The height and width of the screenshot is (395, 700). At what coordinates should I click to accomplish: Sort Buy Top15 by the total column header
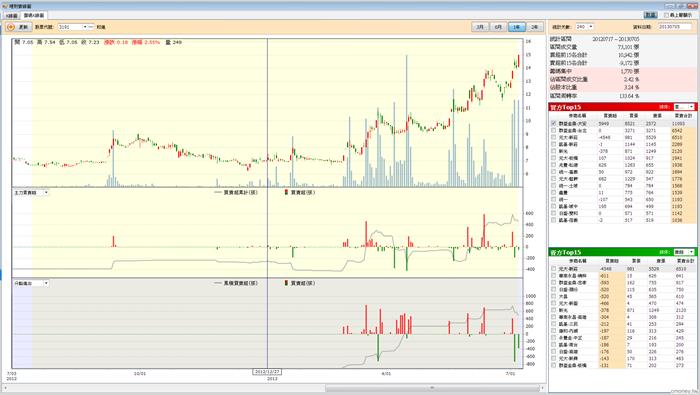[683, 116]
